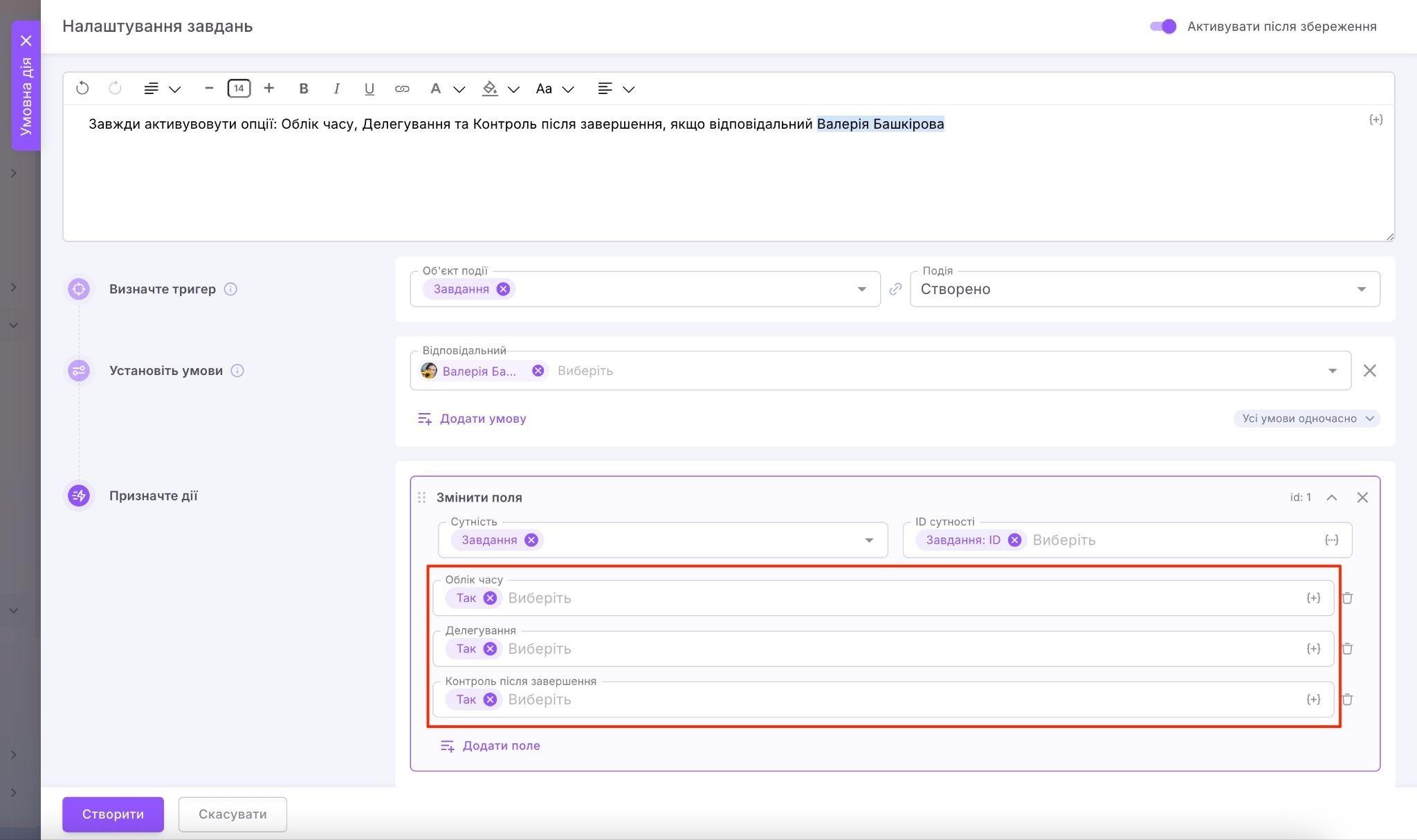Click the Контроль після завершення input field
Image resolution: width=1417 pixels, height=840 pixels.
point(899,700)
